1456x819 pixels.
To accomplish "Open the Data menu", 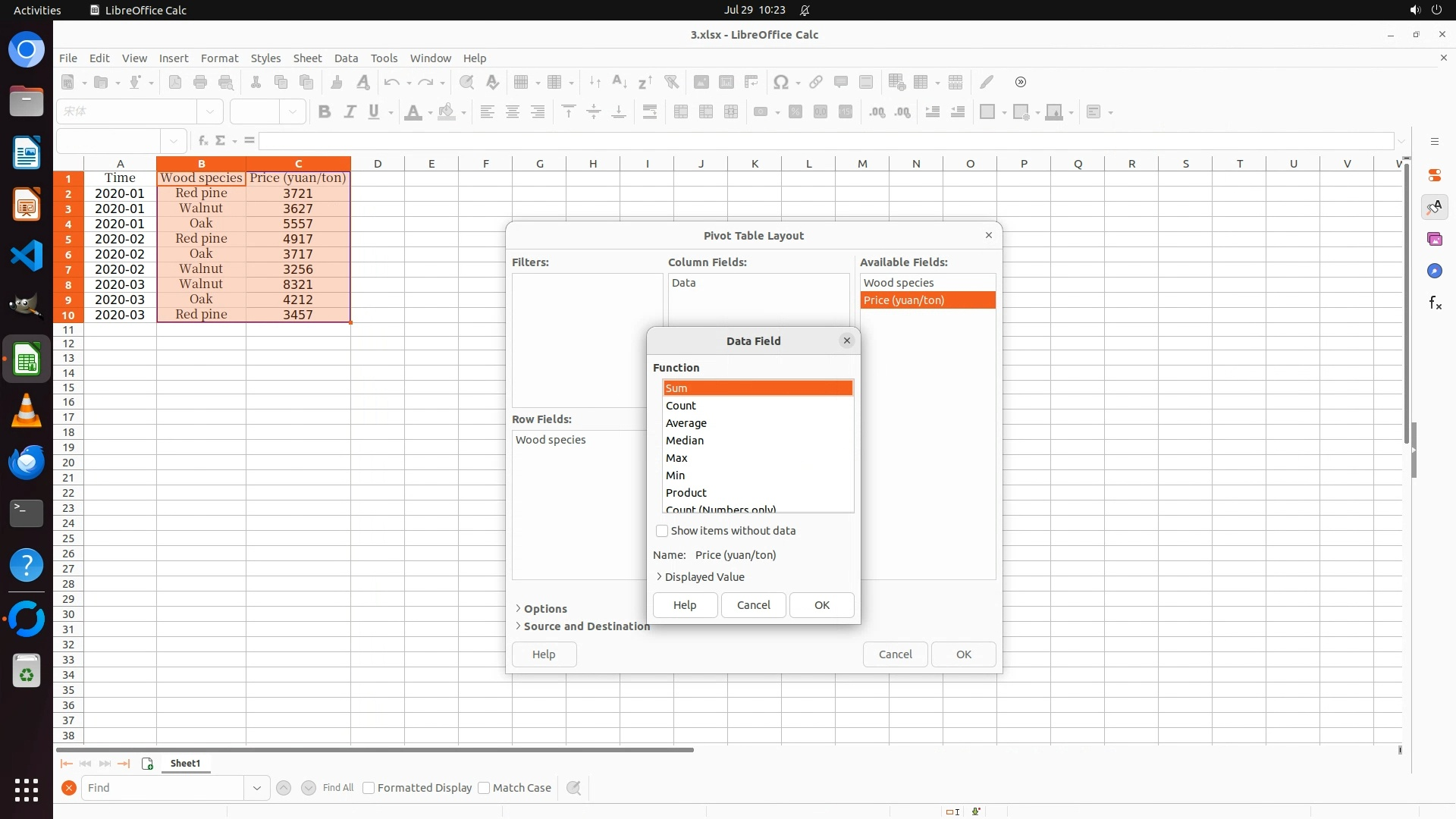I will point(346,58).
